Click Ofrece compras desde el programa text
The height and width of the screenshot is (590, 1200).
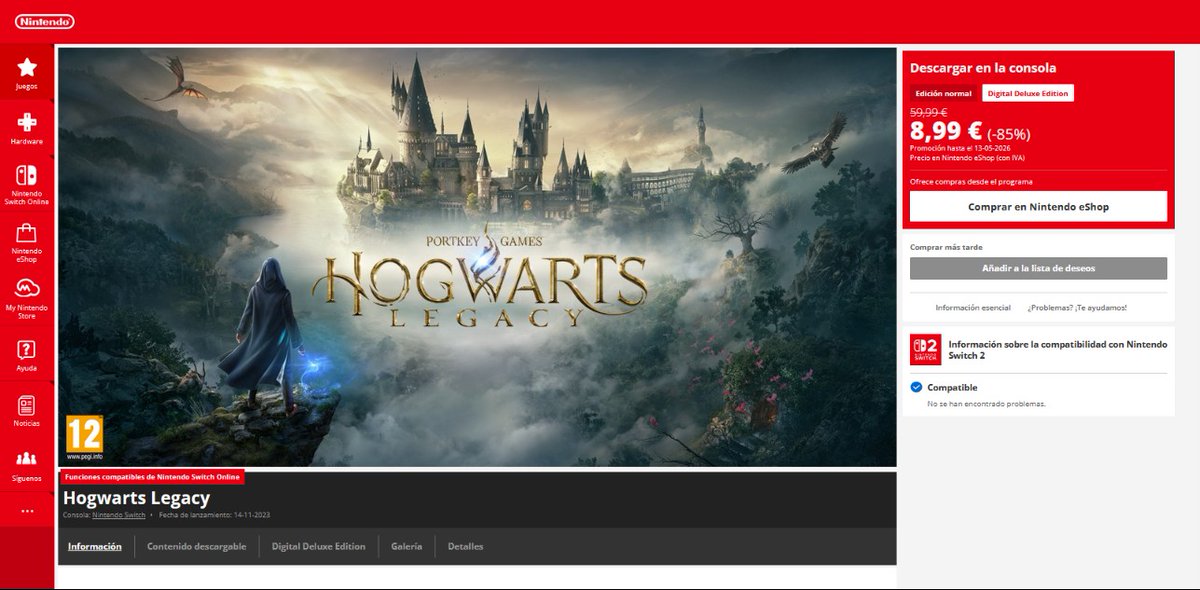(x=971, y=181)
